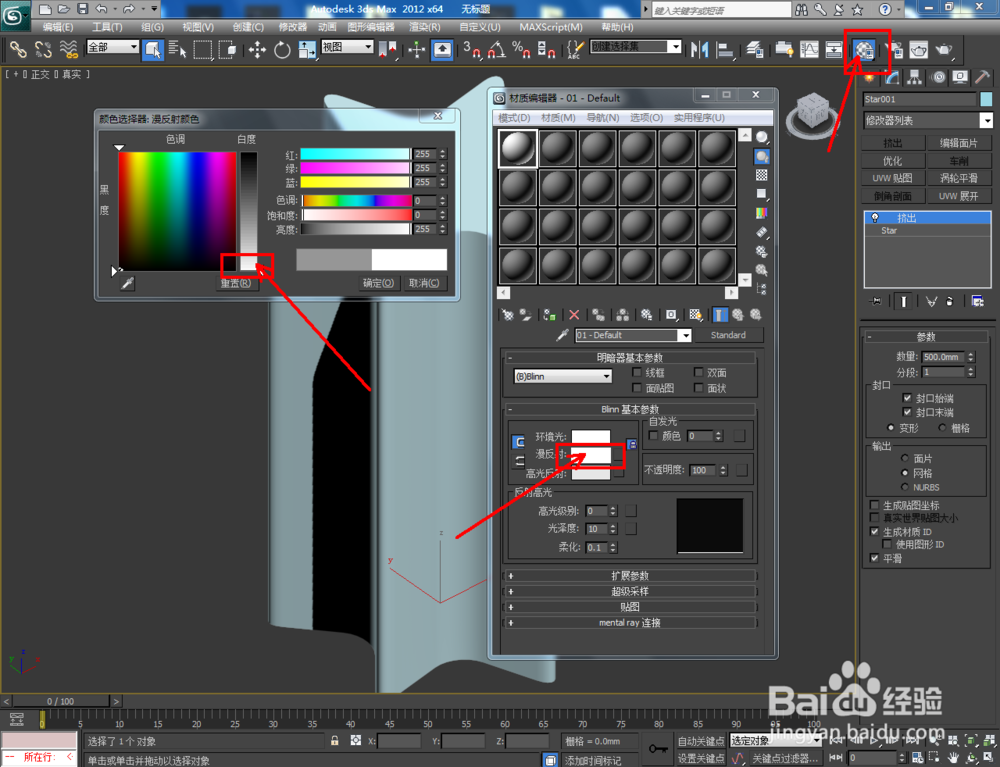
Task: Toggle self-illumination 颜色 checkbox
Action: point(653,435)
